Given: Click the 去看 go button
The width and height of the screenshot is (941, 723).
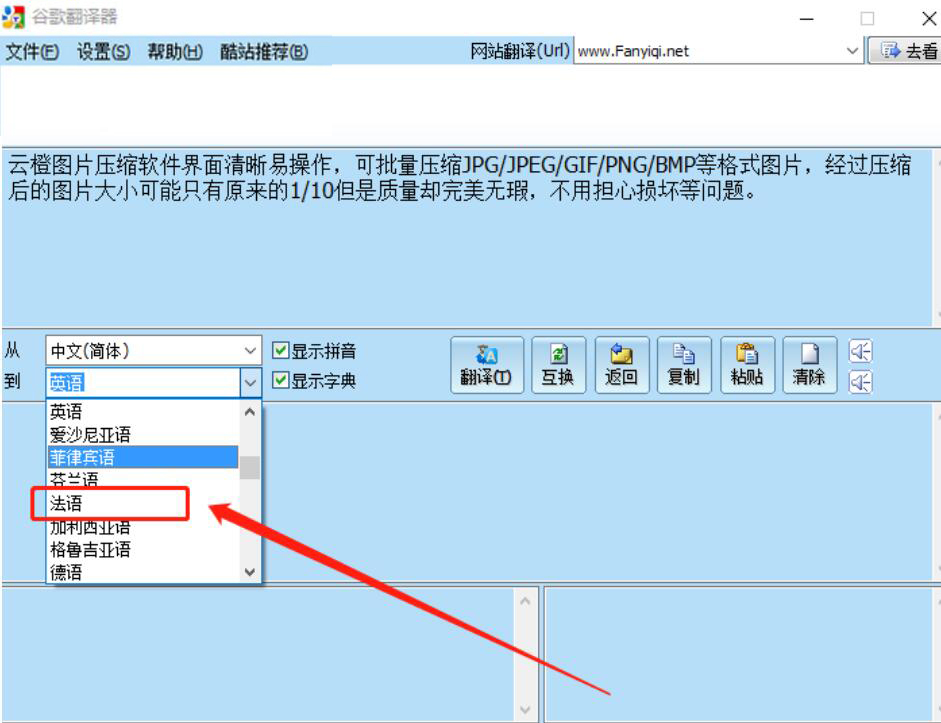Looking at the screenshot, I should tap(906, 50).
